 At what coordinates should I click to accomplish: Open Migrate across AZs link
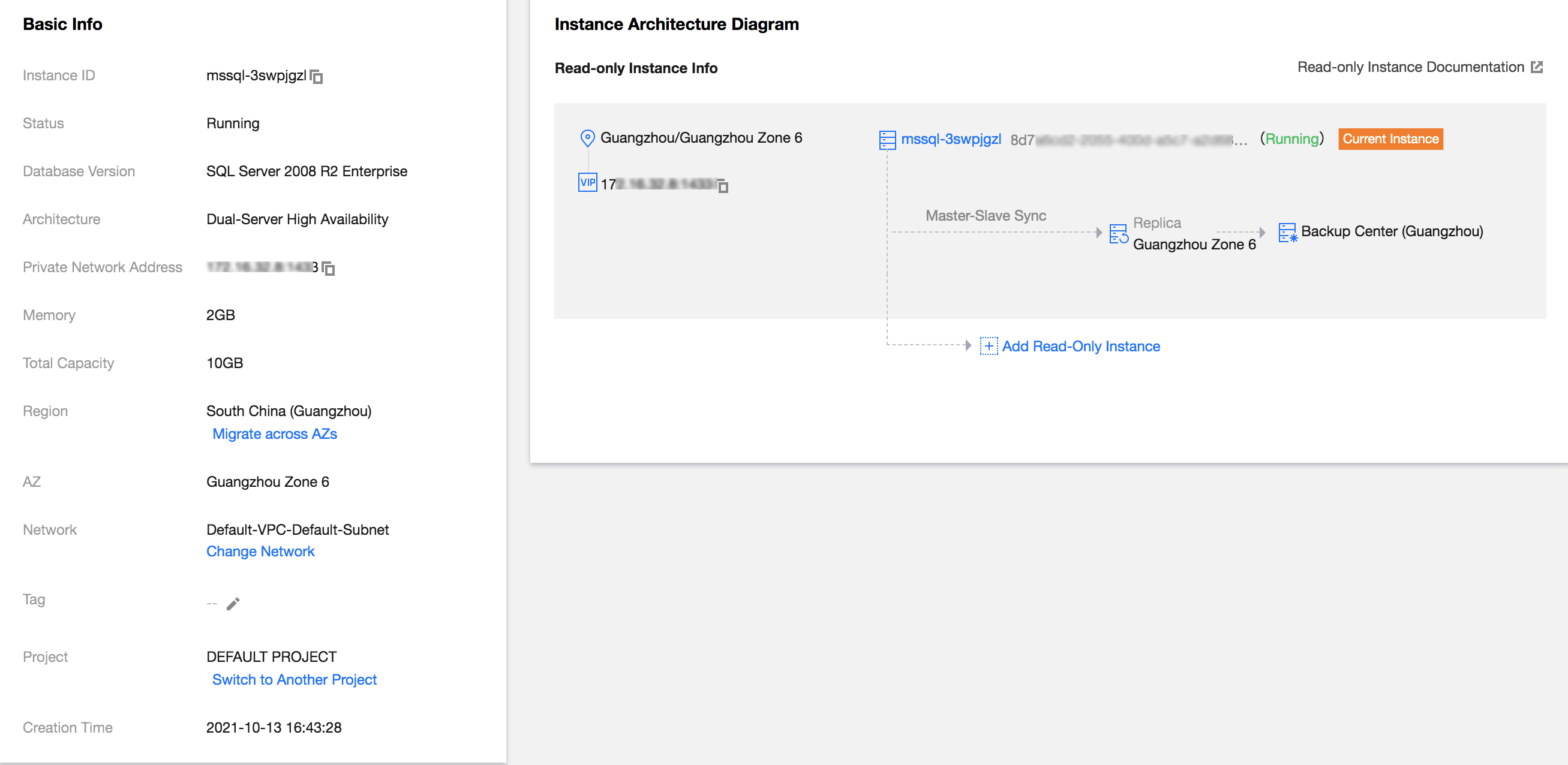point(275,434)
